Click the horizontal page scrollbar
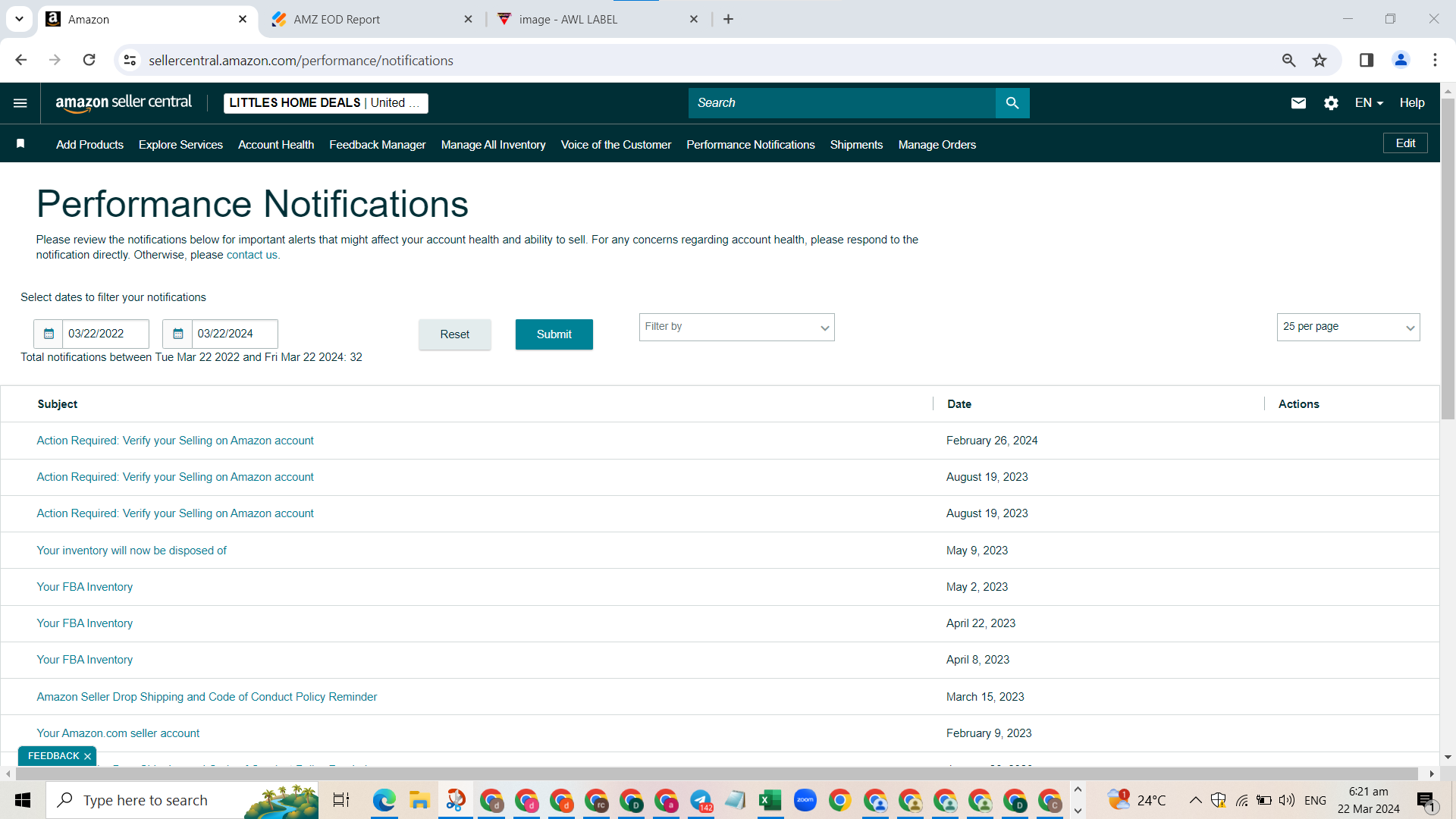The width and height of the screenshot is (1456, 819). pos(717,773)
